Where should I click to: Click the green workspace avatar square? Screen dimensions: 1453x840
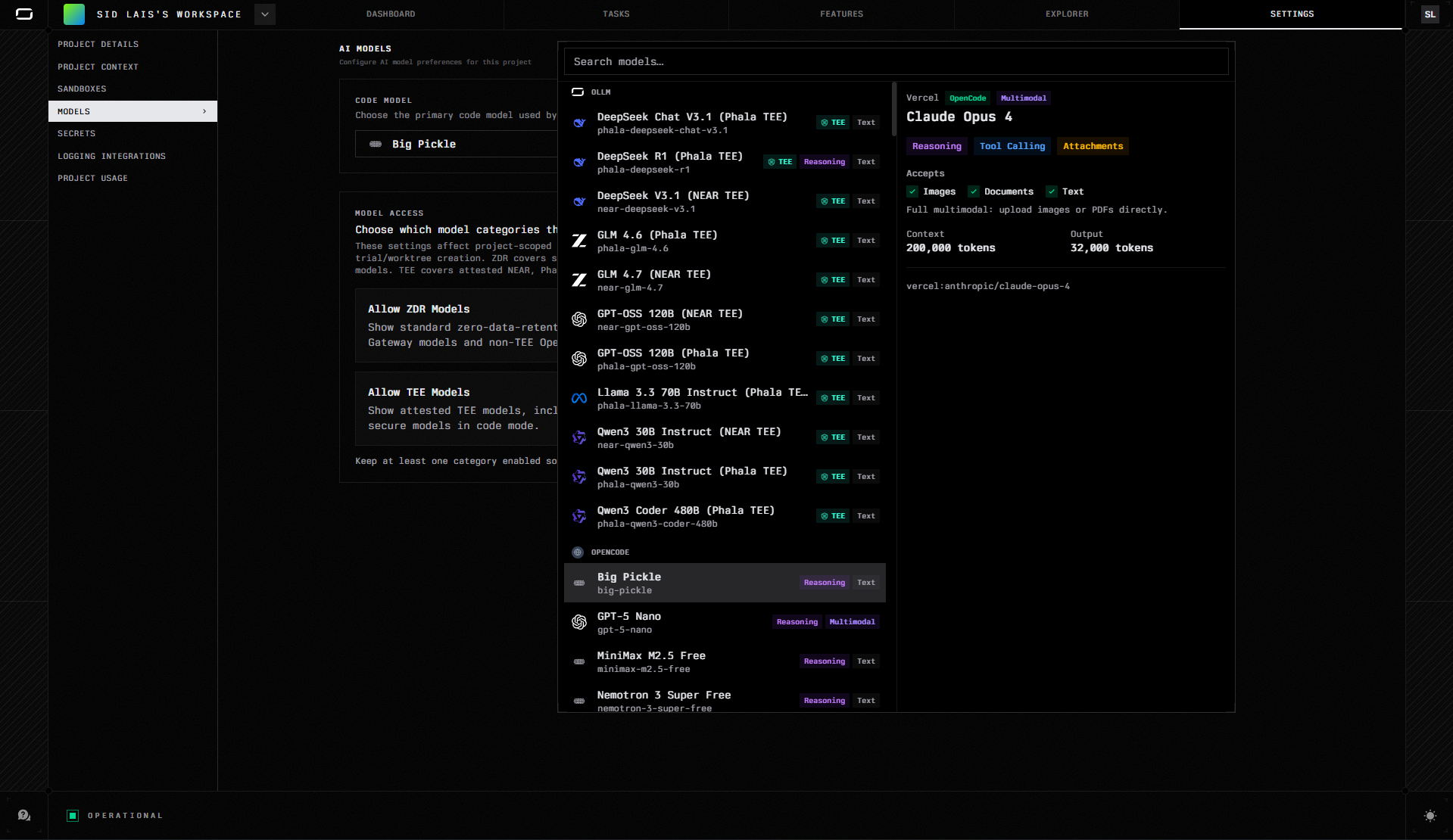click(x=74, y=14)
